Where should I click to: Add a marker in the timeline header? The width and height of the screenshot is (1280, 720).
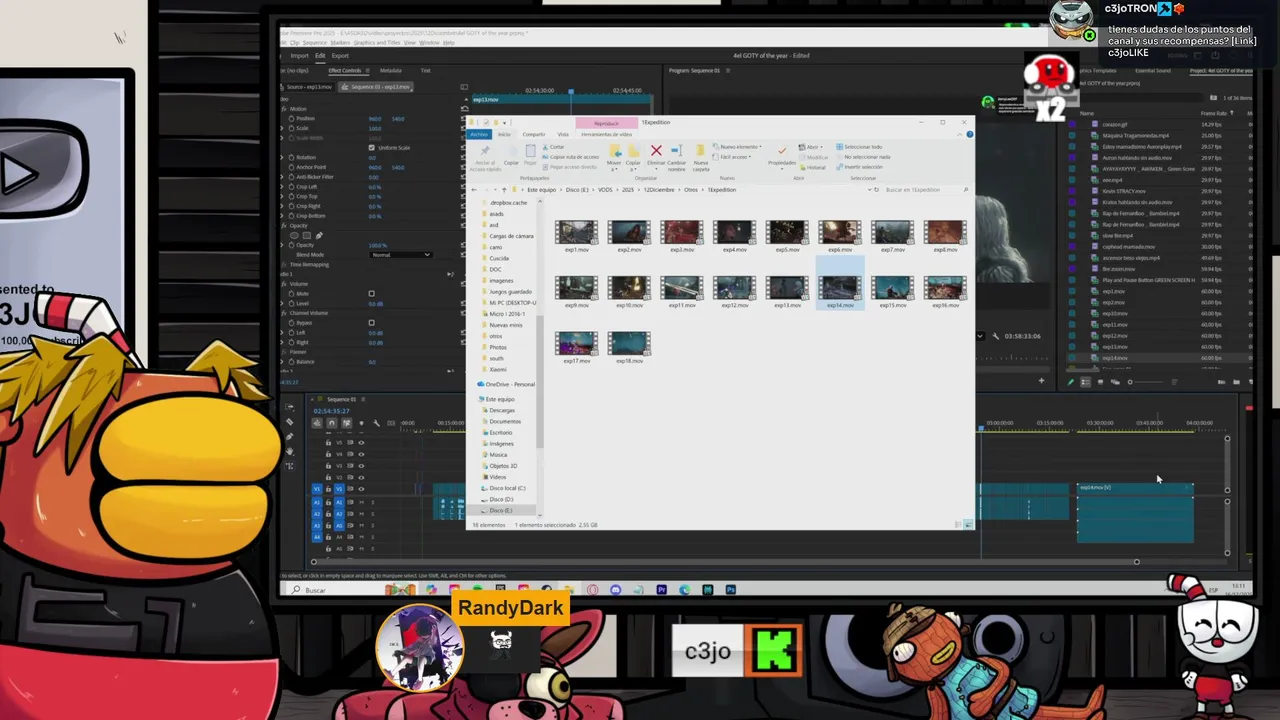click(361, 423)
